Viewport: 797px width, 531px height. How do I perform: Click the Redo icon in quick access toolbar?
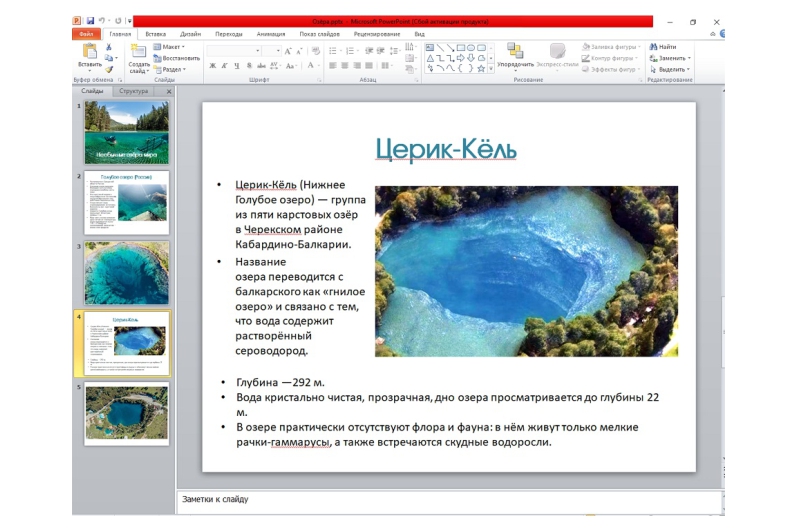tap(118, 21)
